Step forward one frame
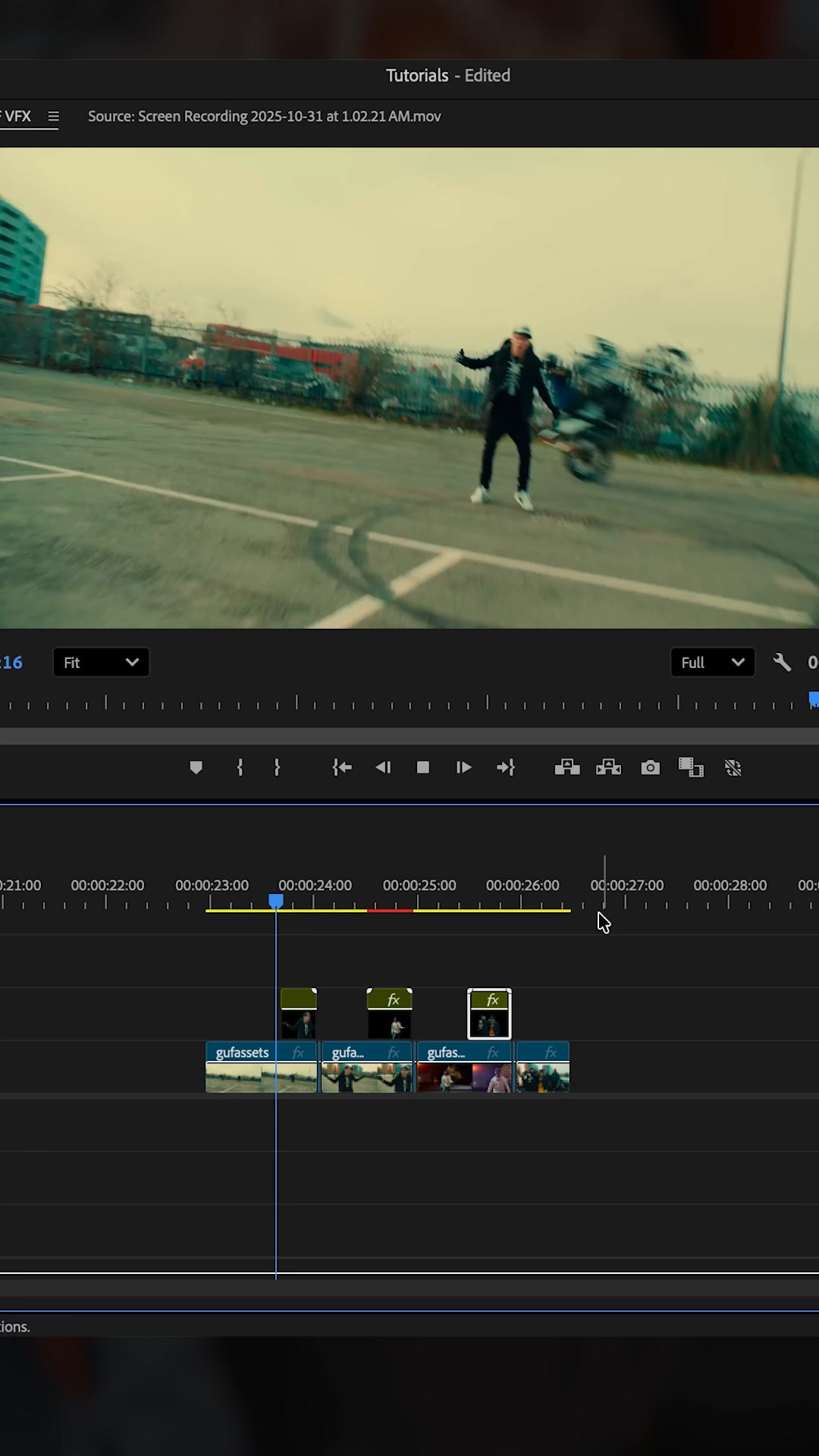The height and width of the screenshot is (1456, 819). (463, 767)
